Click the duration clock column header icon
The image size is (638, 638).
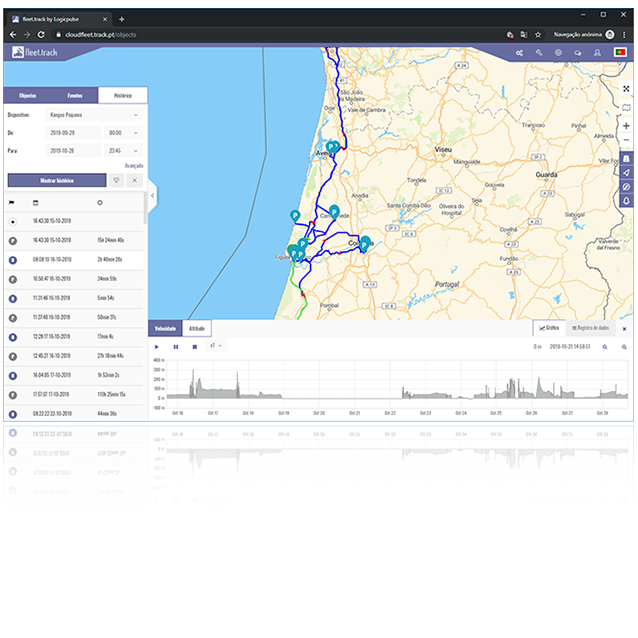(x=100, y=203)
